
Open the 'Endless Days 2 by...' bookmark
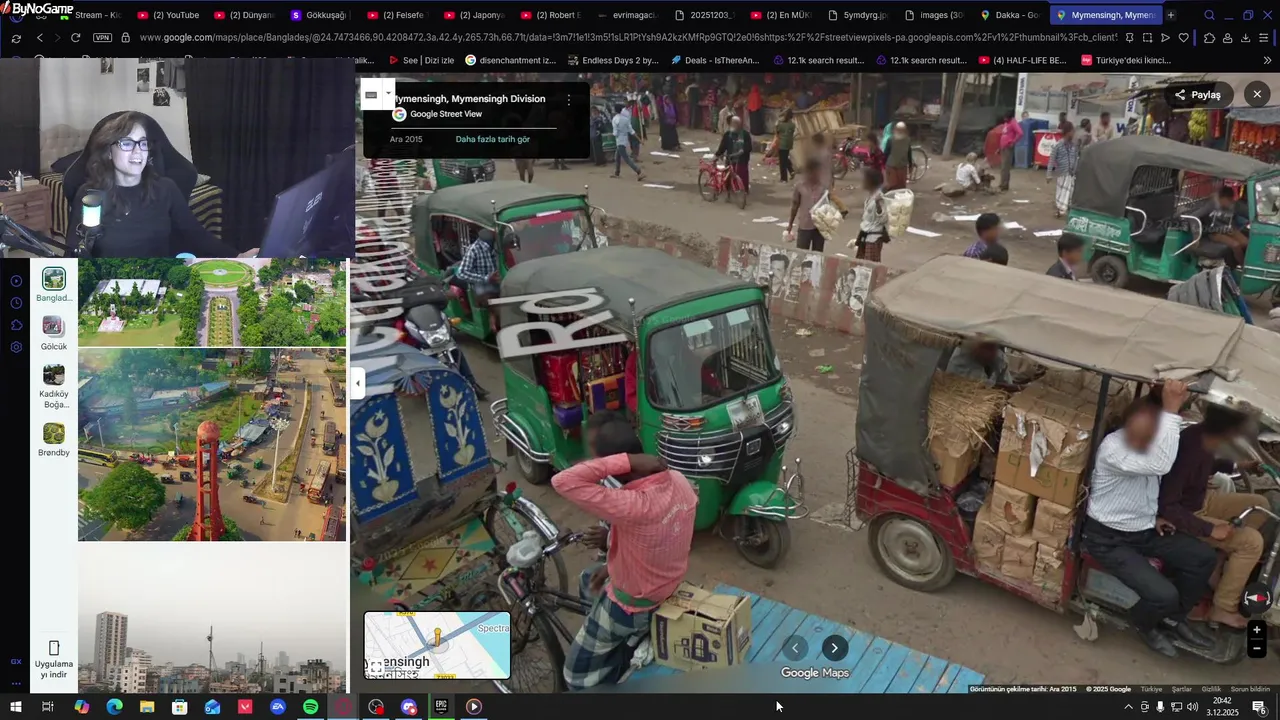[613, 60]
